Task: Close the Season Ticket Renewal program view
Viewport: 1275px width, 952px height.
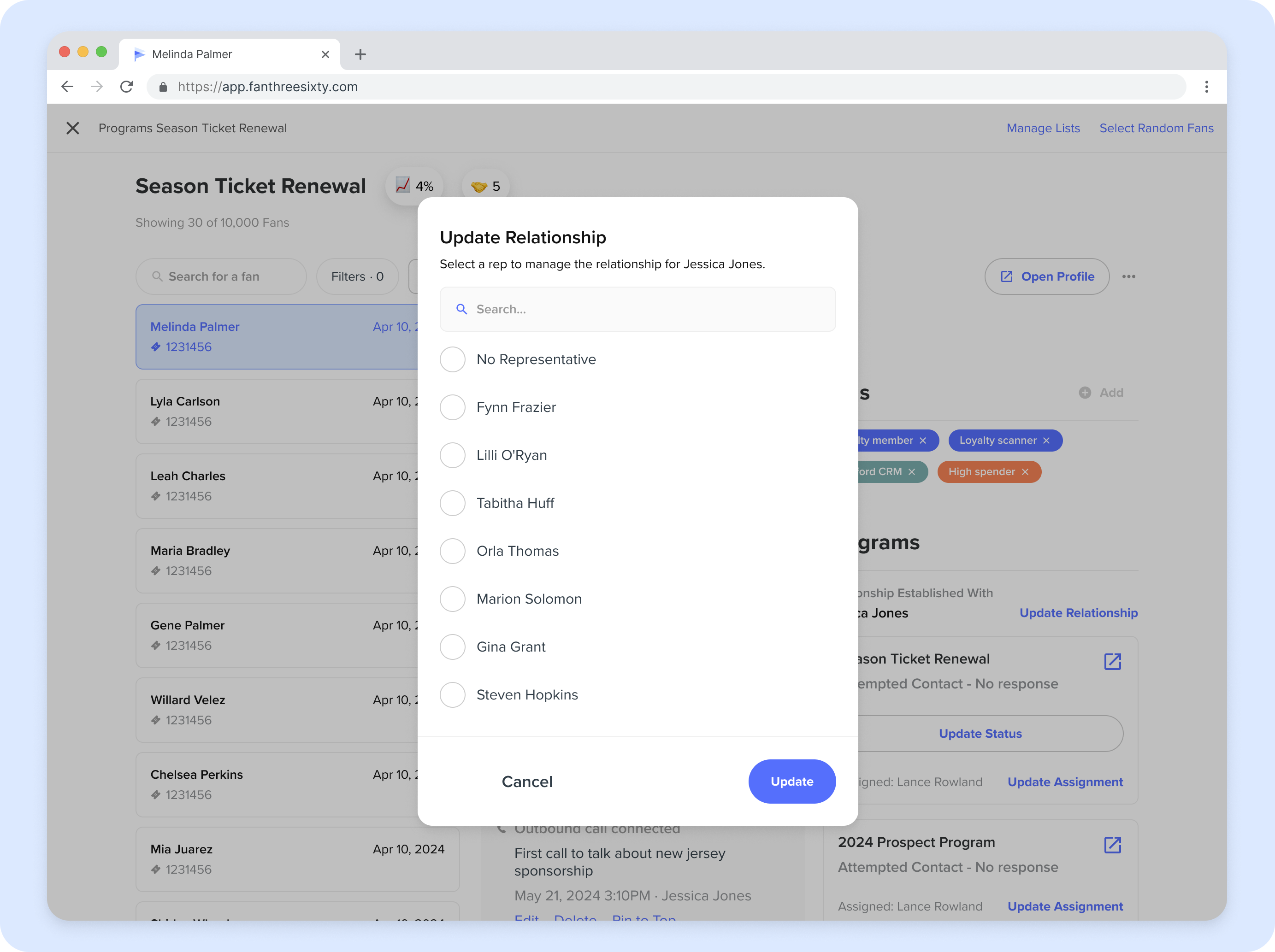Action: pos(73,128)
